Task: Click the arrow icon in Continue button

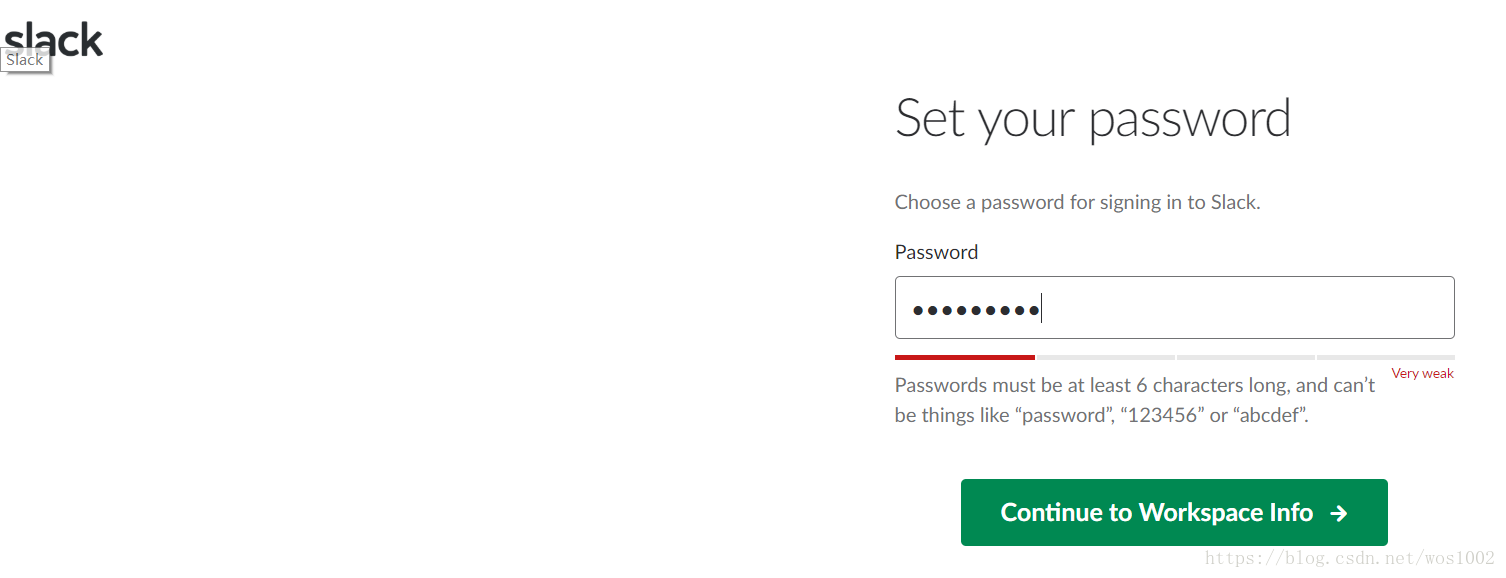Action: 1339,513
